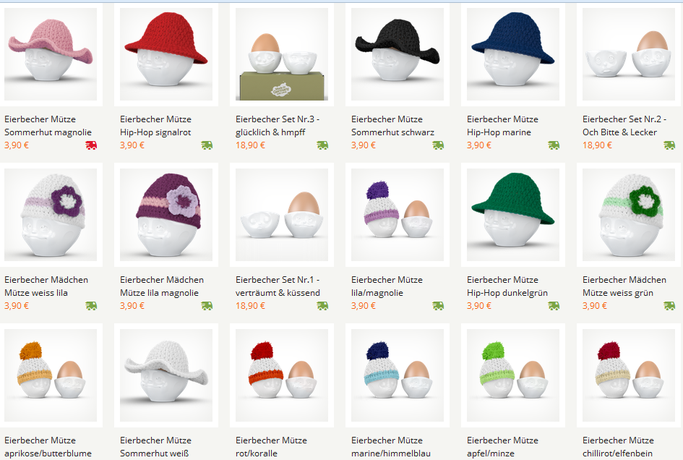This screenshot has height=460, width=683.
Task: Open the black Sommerhut schwarz product image
Action: (397, 54)
